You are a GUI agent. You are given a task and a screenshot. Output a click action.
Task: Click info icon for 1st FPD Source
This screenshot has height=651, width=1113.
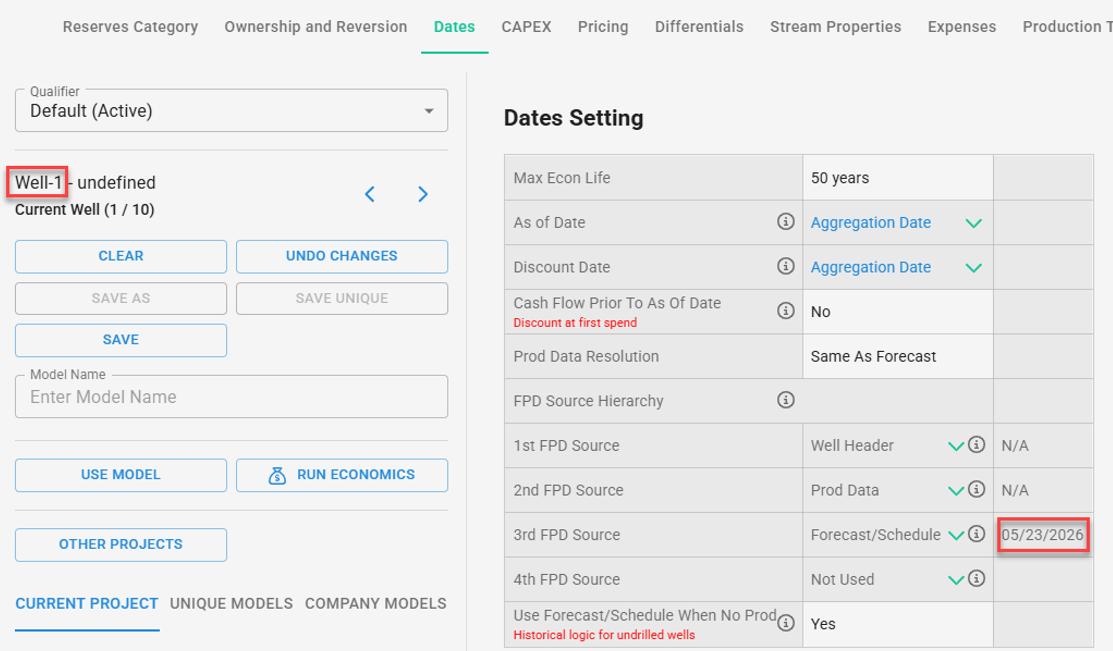tap(977, 445)
